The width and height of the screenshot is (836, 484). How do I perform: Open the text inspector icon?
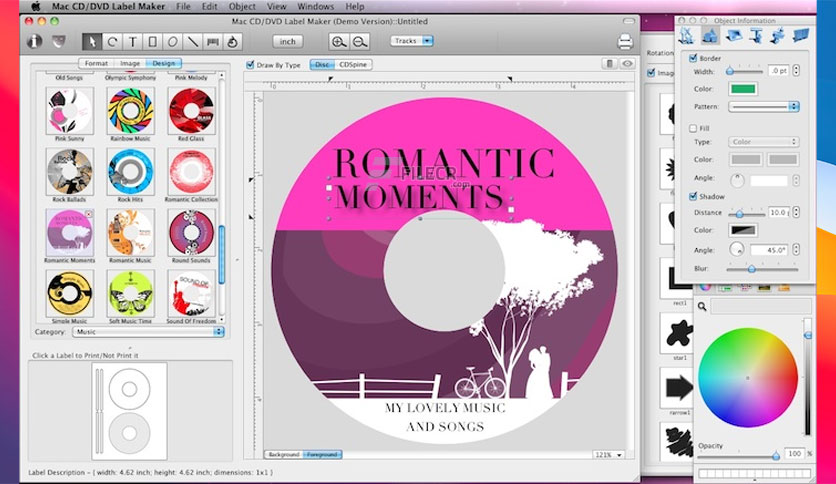point(755,35)
